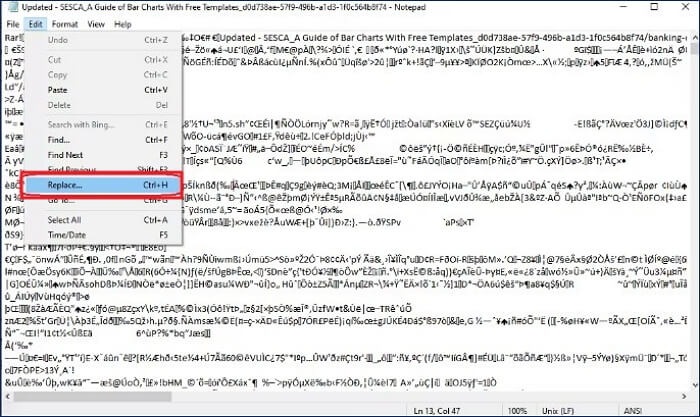Close the Notepad window
This screenshot has width=700, height=417.
point(685,7)
